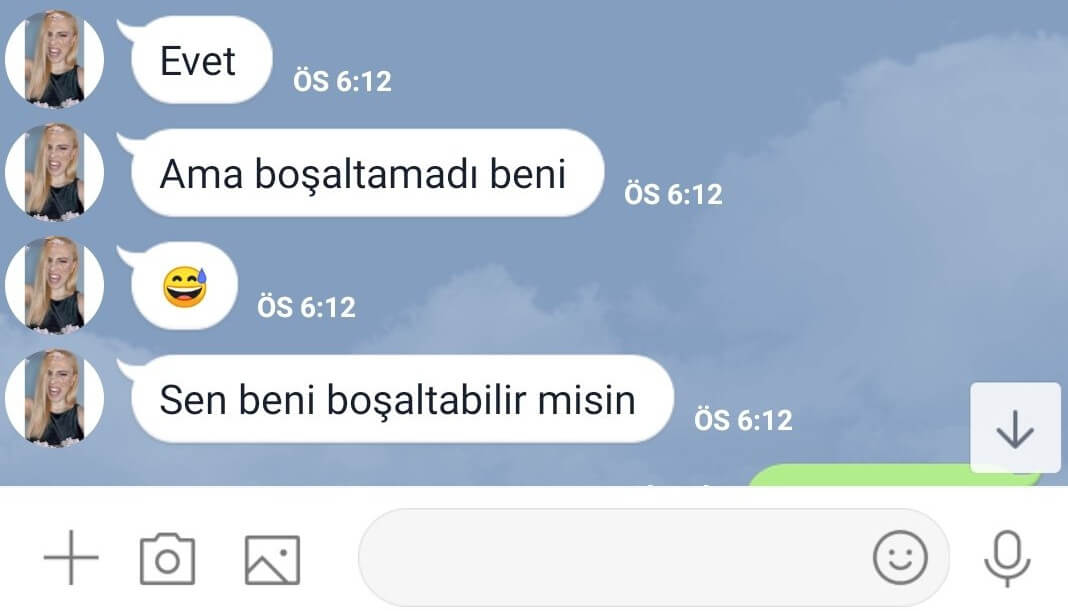Tap the ÖS 6:12 timestamp beside "Evet"
Screen dimensions: 1068x611
[343, 82]
